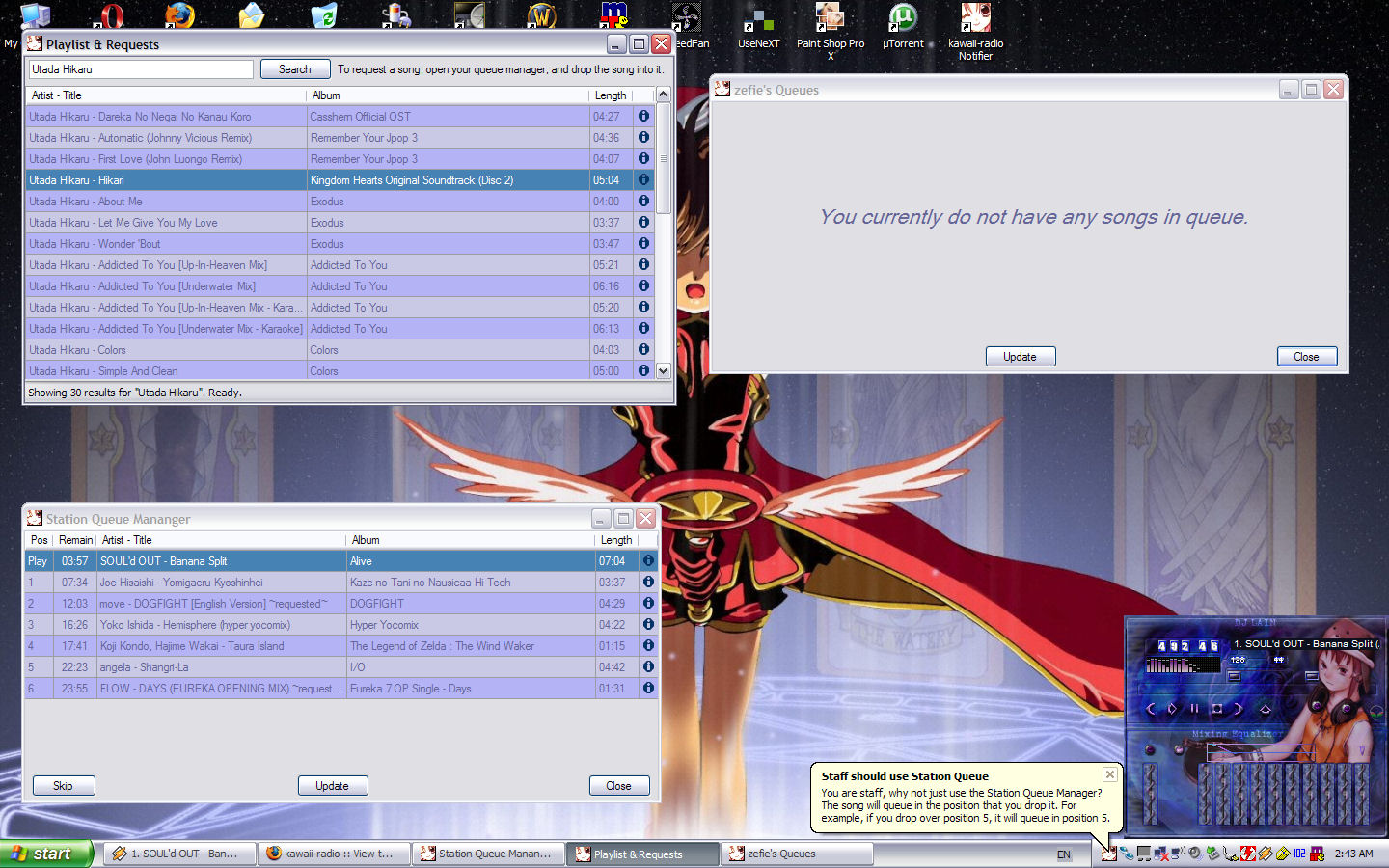
Task: Open info icon for Joe Hisaishi queue row
Action: coord(648,582)
